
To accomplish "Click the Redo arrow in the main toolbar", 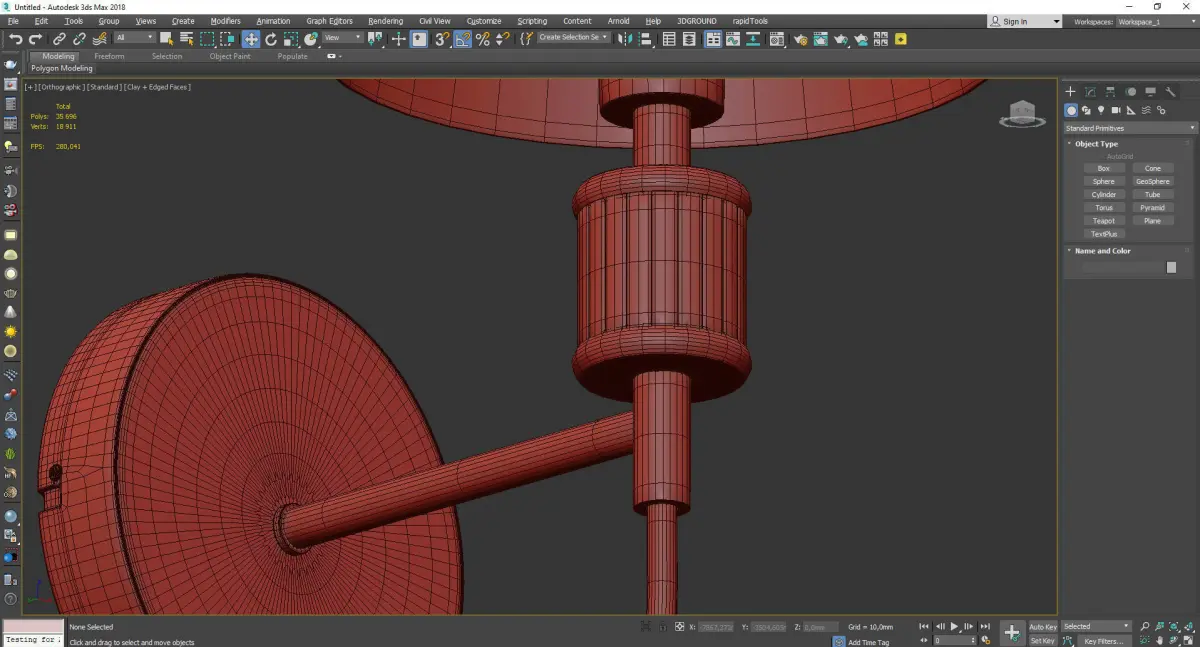I will coord(35,39).
